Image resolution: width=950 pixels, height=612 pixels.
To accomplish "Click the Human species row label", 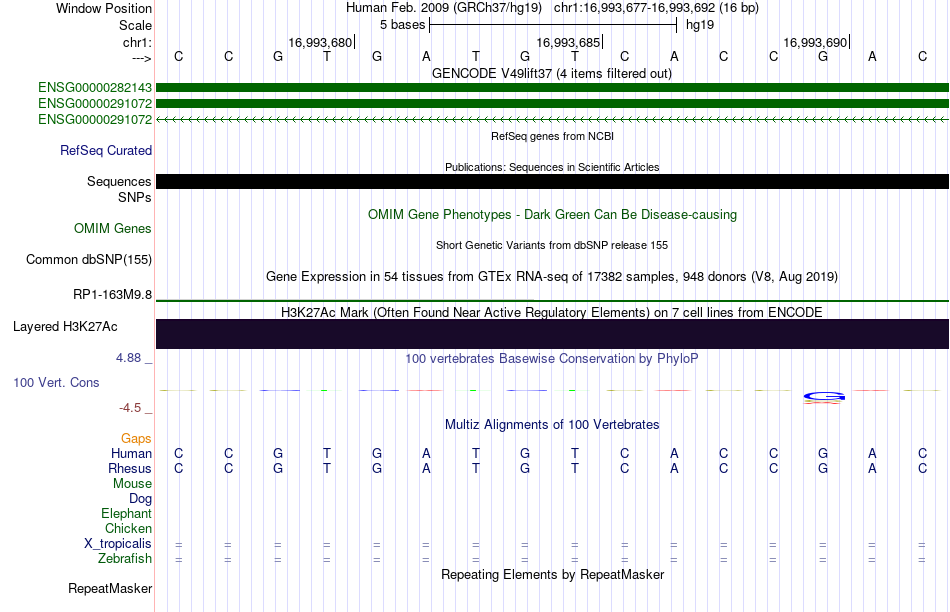I will click(131, 453).
